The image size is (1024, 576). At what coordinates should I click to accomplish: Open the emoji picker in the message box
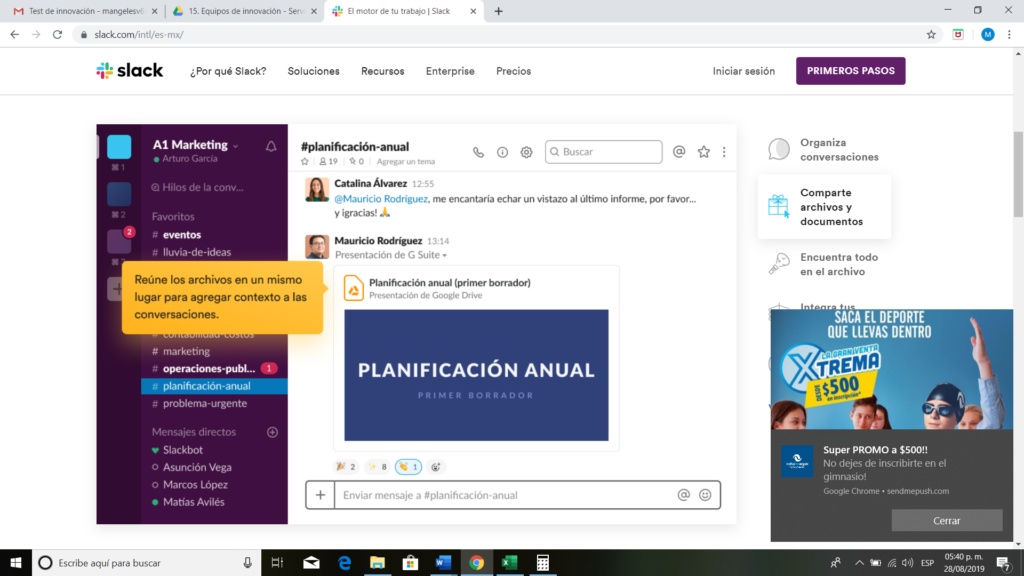[706, 494]
